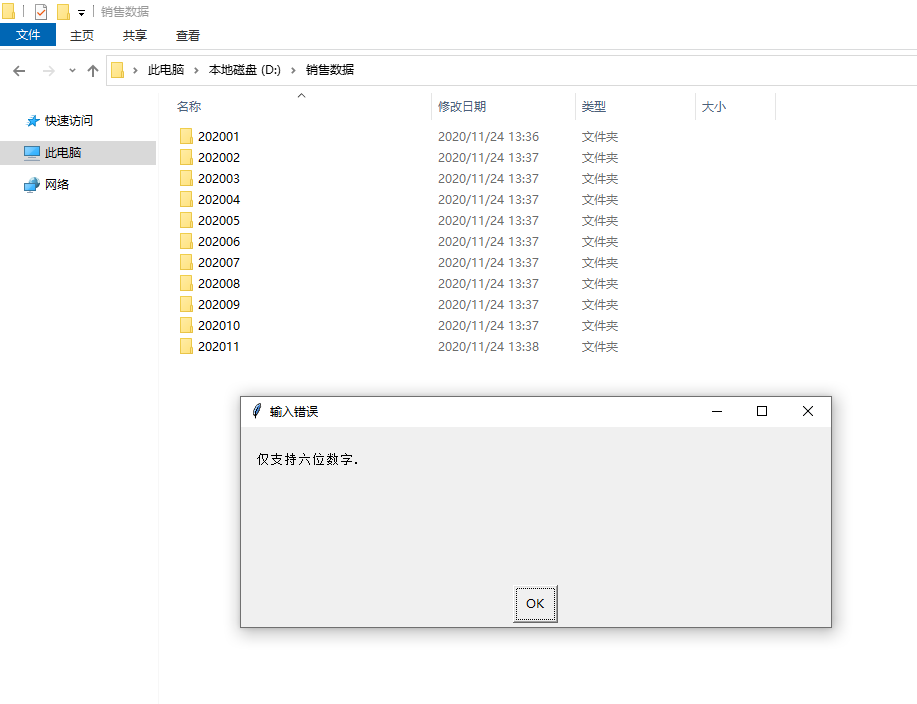917x704 pixels.
Task: Select the 202003 folder icon
Action: (x=186, y=178)
